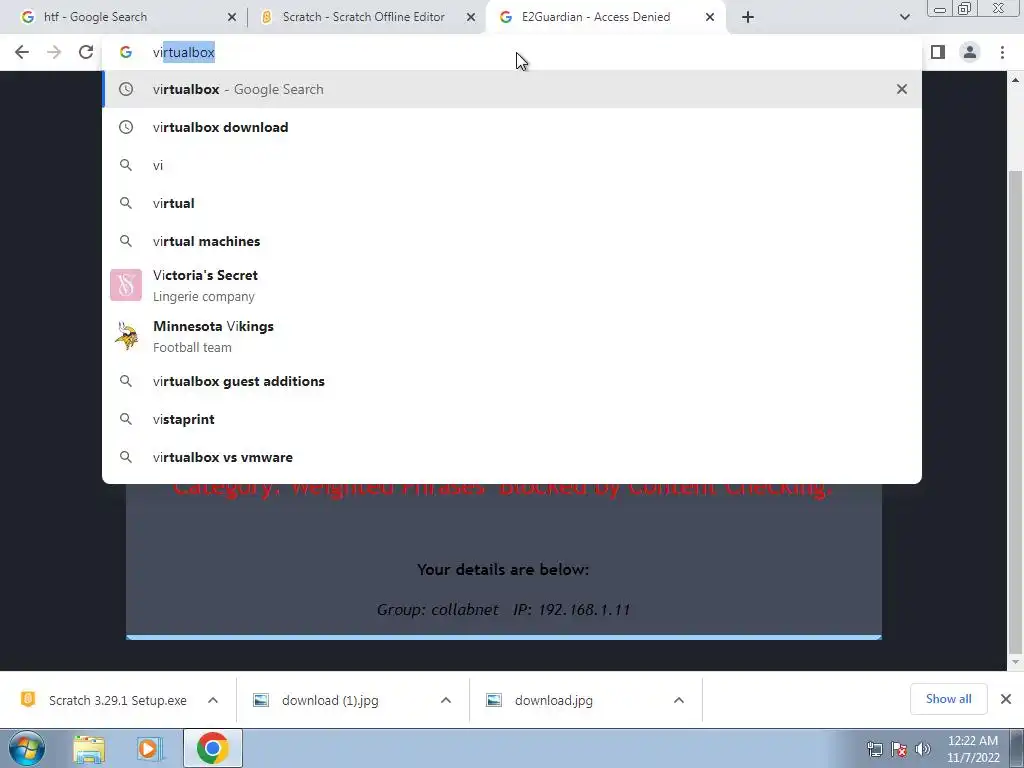Open the Victoria's Secret suggestion
The height and width of the screenshot is (768, 1024).
tap(512, 285)
